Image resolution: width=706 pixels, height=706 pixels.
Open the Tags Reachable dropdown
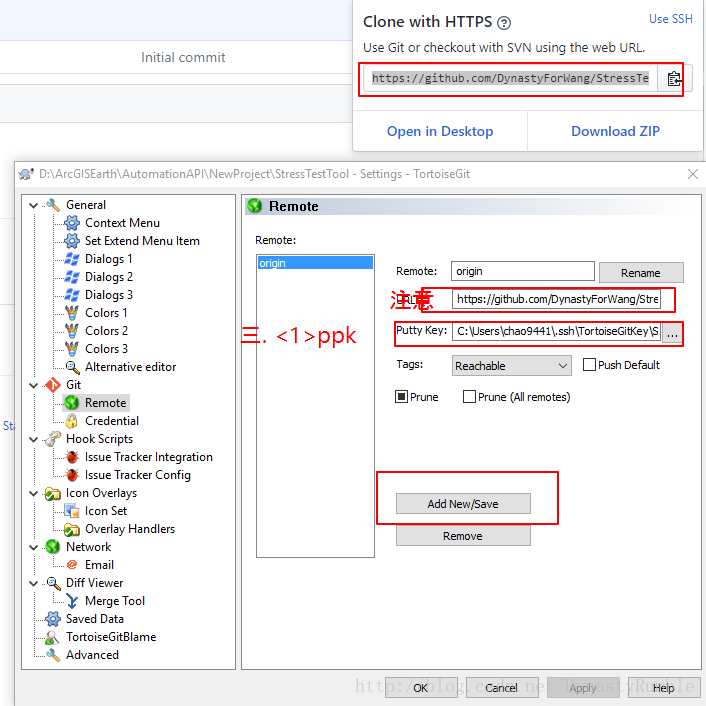(x=511, y=366)
